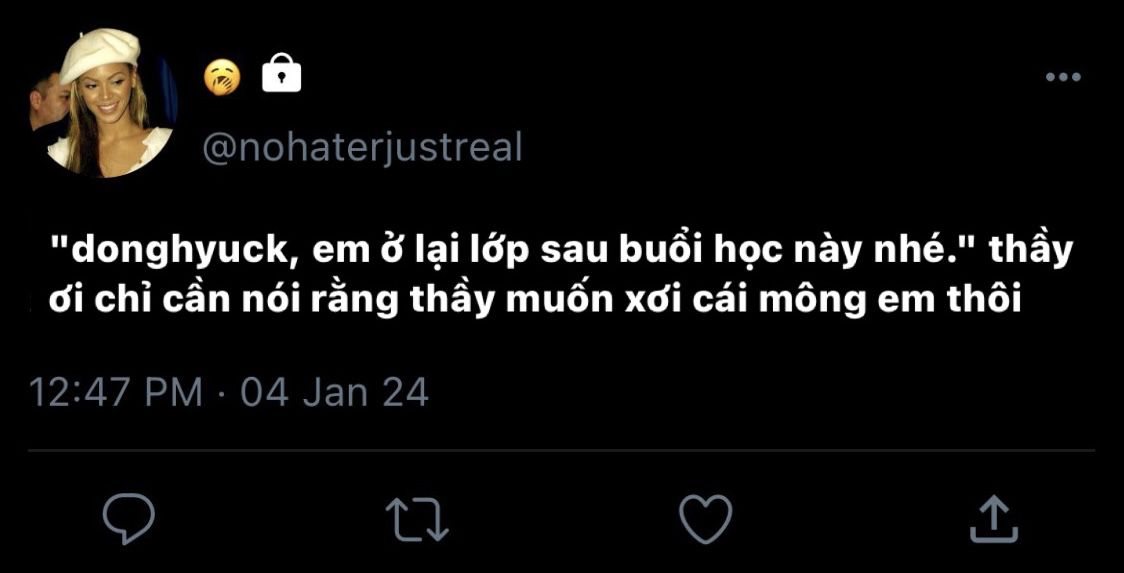Image resolution: width=1124 pixels, height=573 pixels.
Task: Open the profile picture with white beret
Action: pos(103,103)
